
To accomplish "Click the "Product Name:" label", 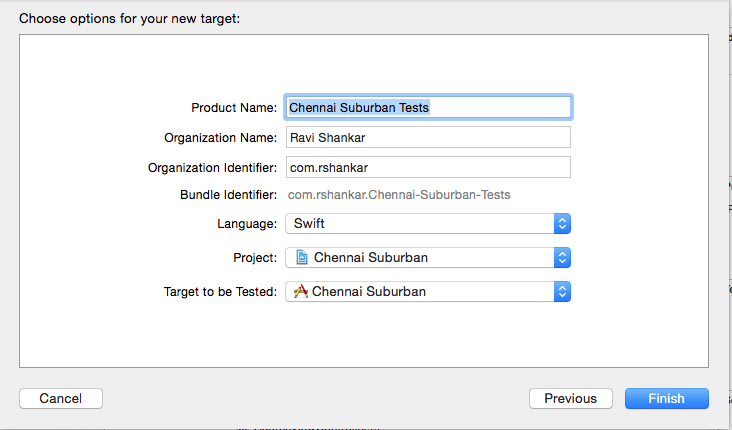I will [x=234, y=108].
